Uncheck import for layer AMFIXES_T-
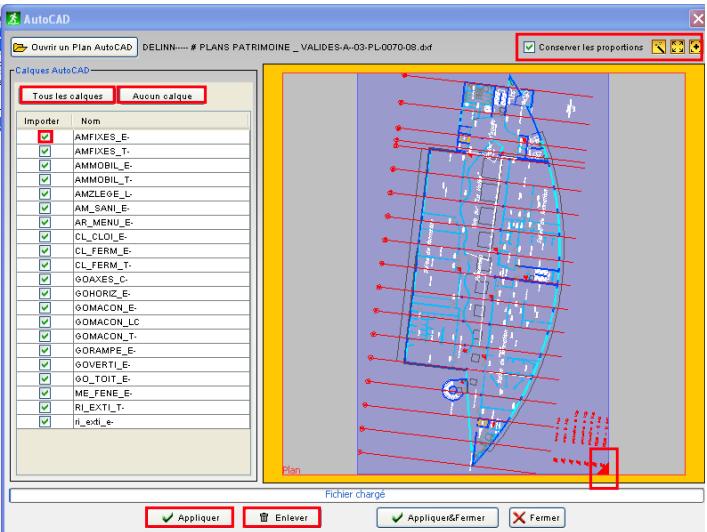The height and width of the screenshot is (532, 707). (x=45, y=151)
